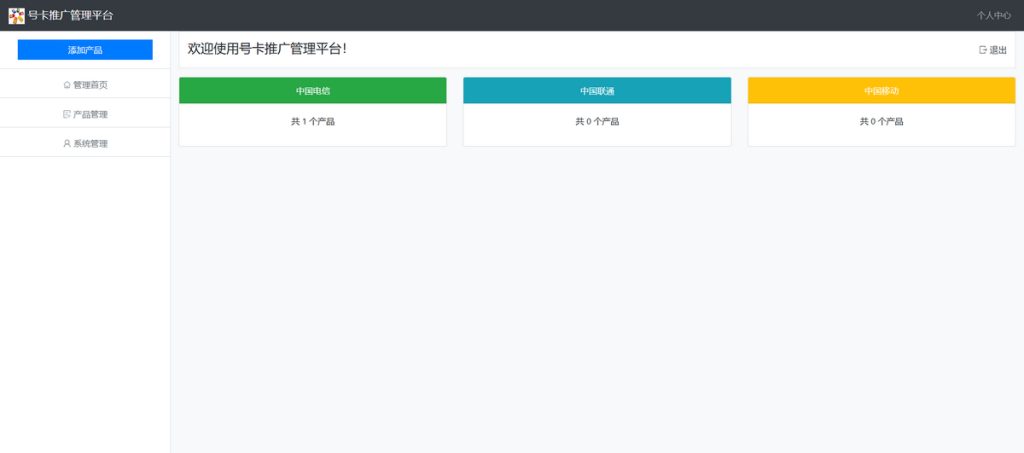Image resolution: width=1024 pixels, height=453 pixels.
Task: Click 共 0 个产品 under 中国联通
Action: [x=597, y=122]
